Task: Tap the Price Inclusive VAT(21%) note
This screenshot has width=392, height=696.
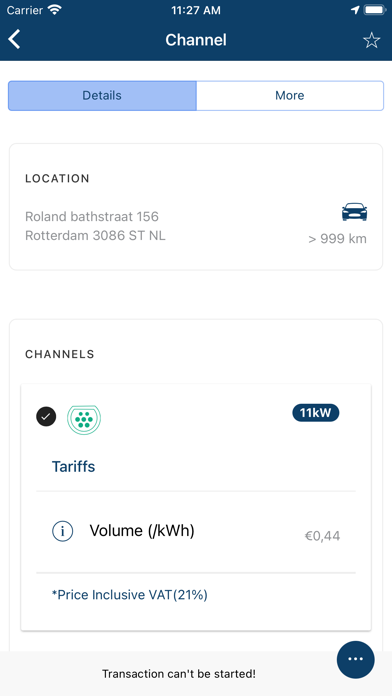Action: coord(130,595)
